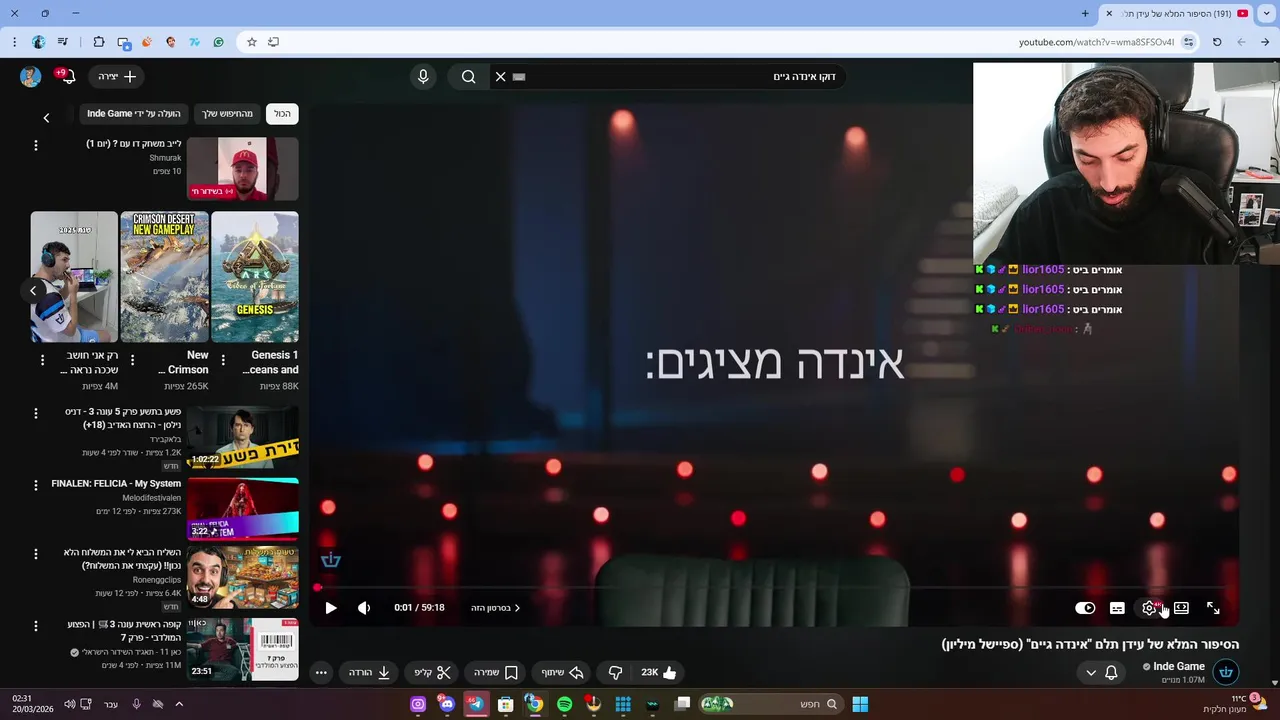Open the Inde Game channel name
Viewport: 1280px width, 720px height.
point(1178,666)
